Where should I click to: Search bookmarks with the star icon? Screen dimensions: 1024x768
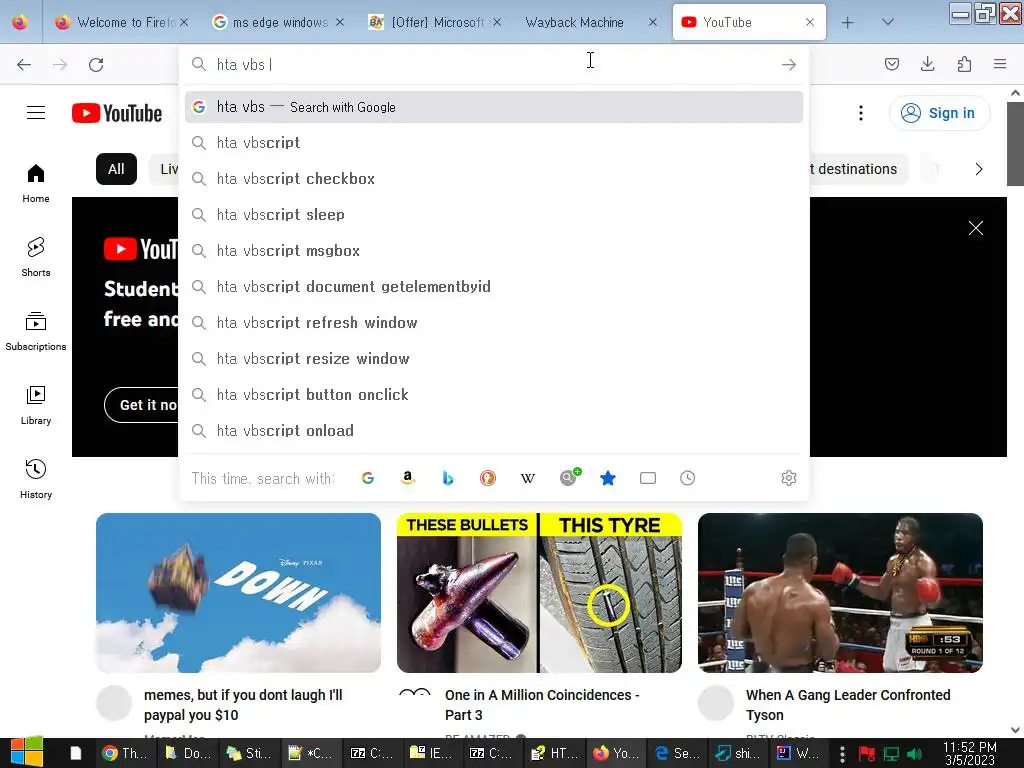(608, 478)
